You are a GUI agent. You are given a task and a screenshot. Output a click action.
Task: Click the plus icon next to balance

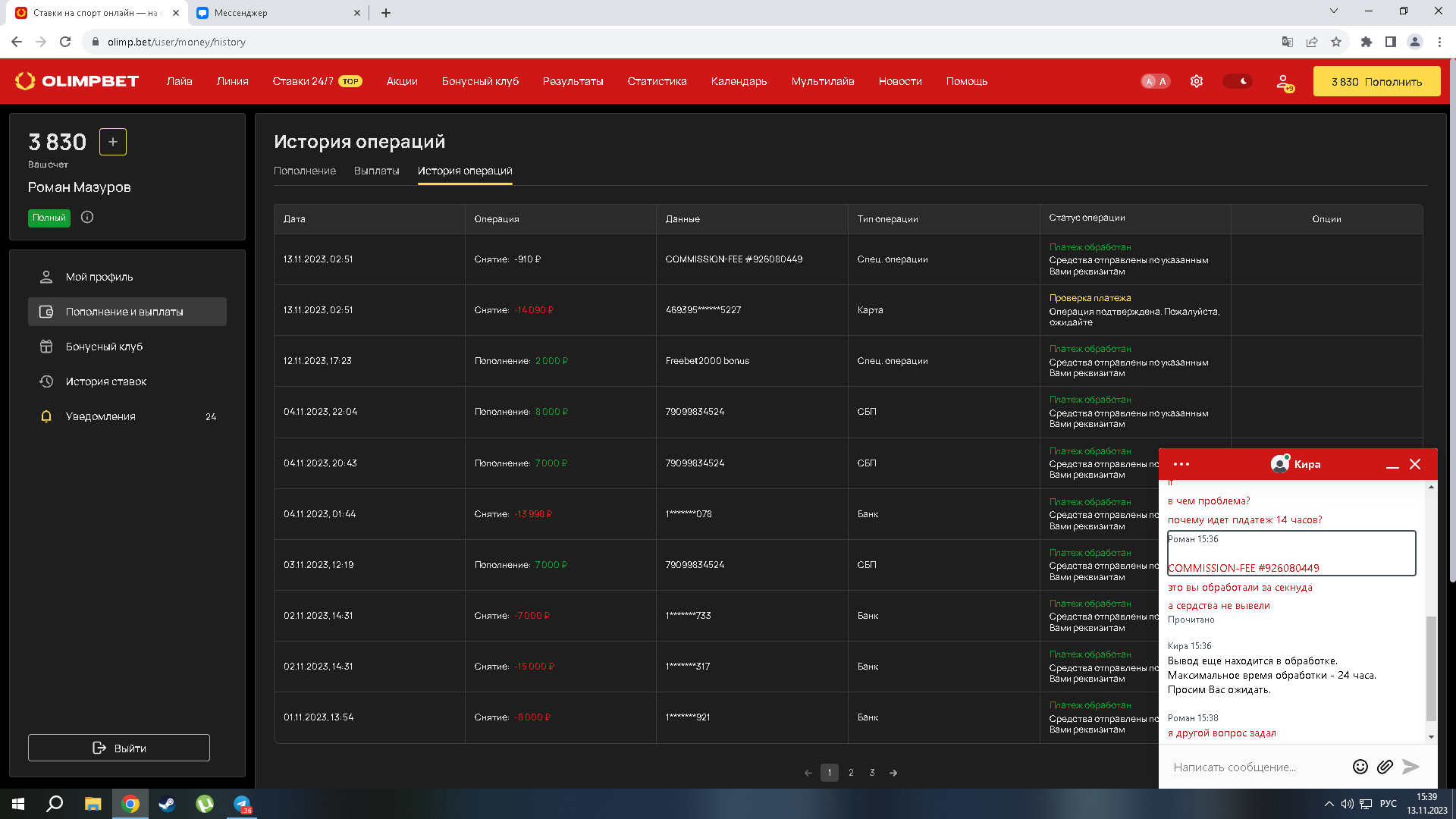pos(113,142)
